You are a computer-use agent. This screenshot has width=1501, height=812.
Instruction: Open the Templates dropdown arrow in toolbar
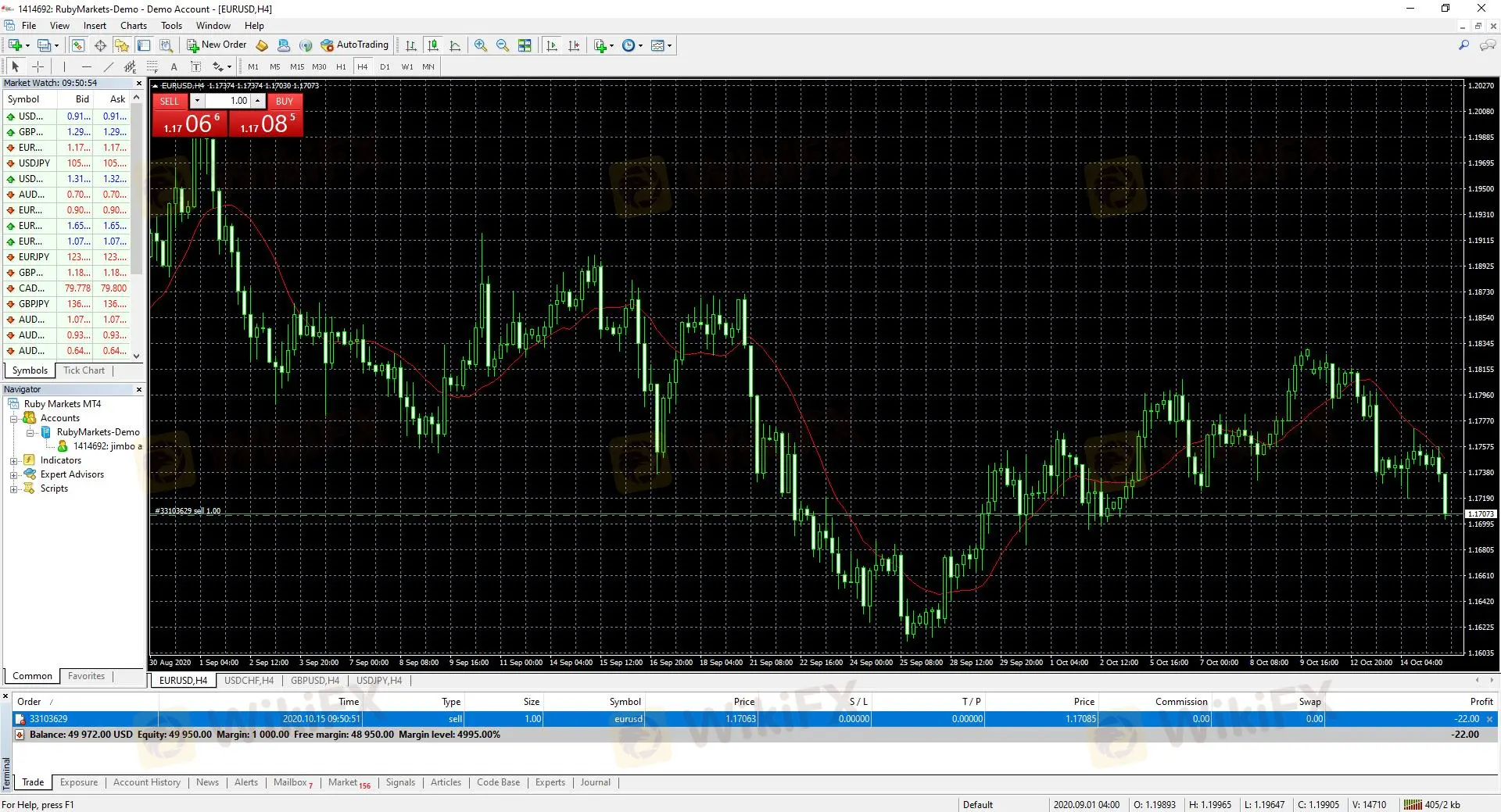point(670,46)
